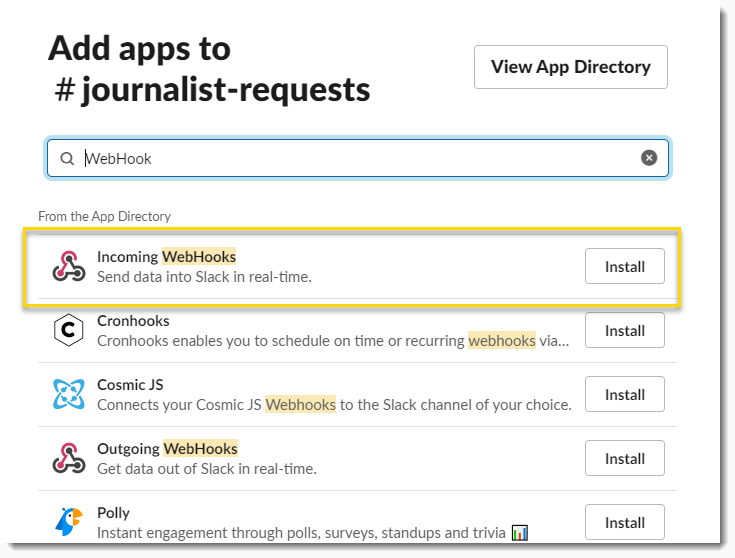Focus the WebHook search field
This screenshot has width=735, height=558.
tap(358, 158)
